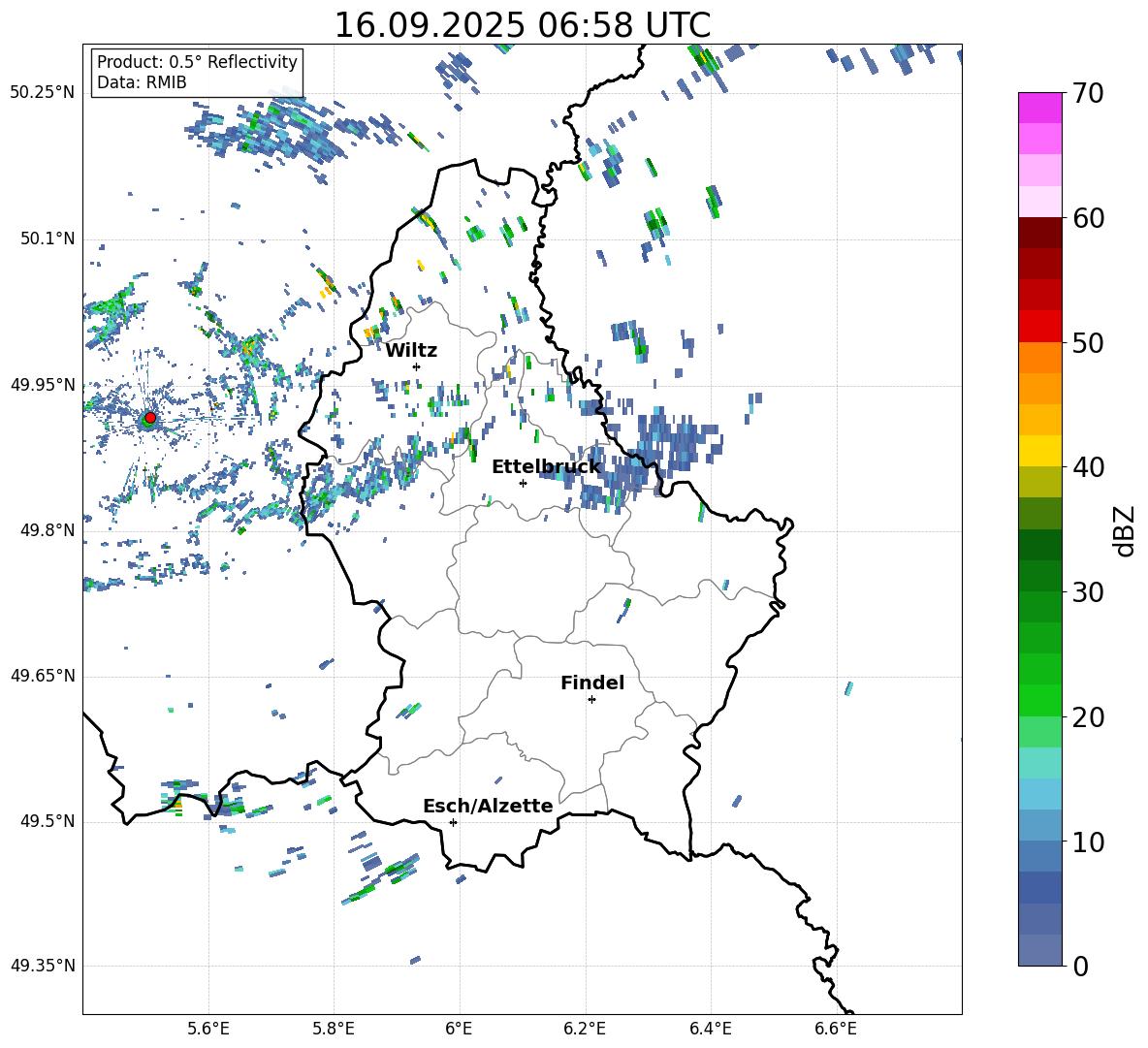Click the 20 tick label on colorbar
The image size is (1148, 1048).
click(x=1089, y=717)
